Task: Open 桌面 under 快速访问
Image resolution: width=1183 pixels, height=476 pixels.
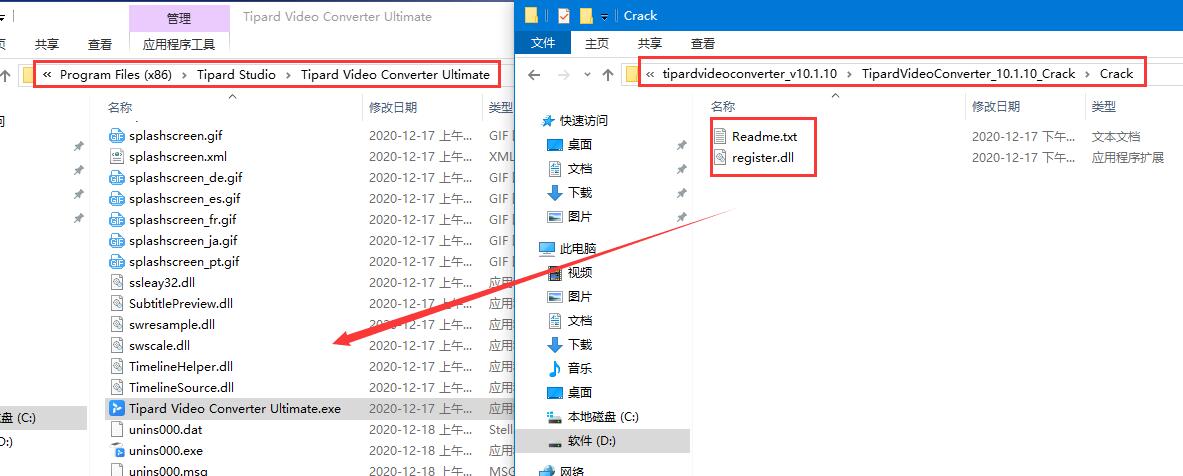Action: tap(579, 144)
